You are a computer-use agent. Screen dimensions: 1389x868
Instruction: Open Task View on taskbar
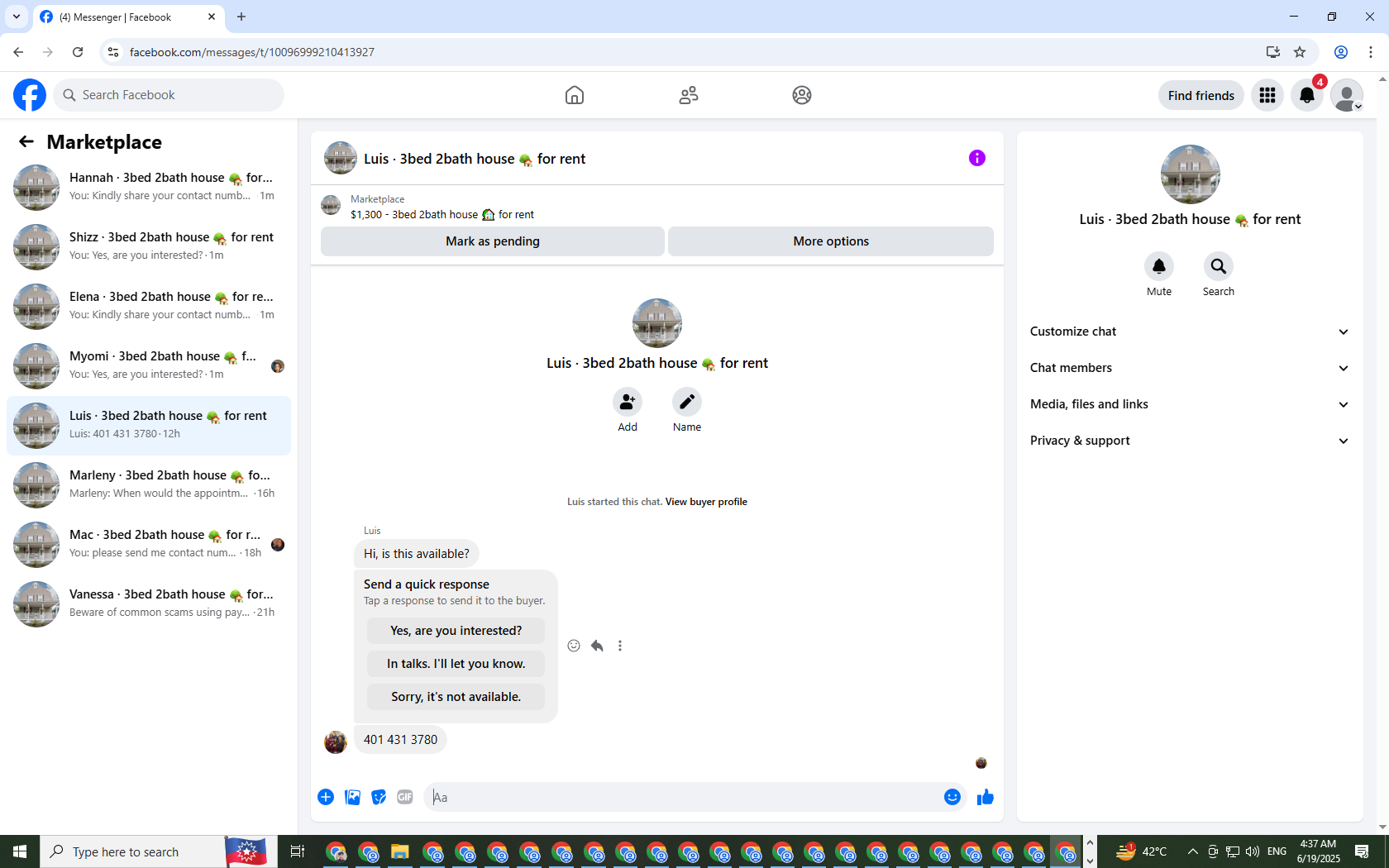(298, 851)
